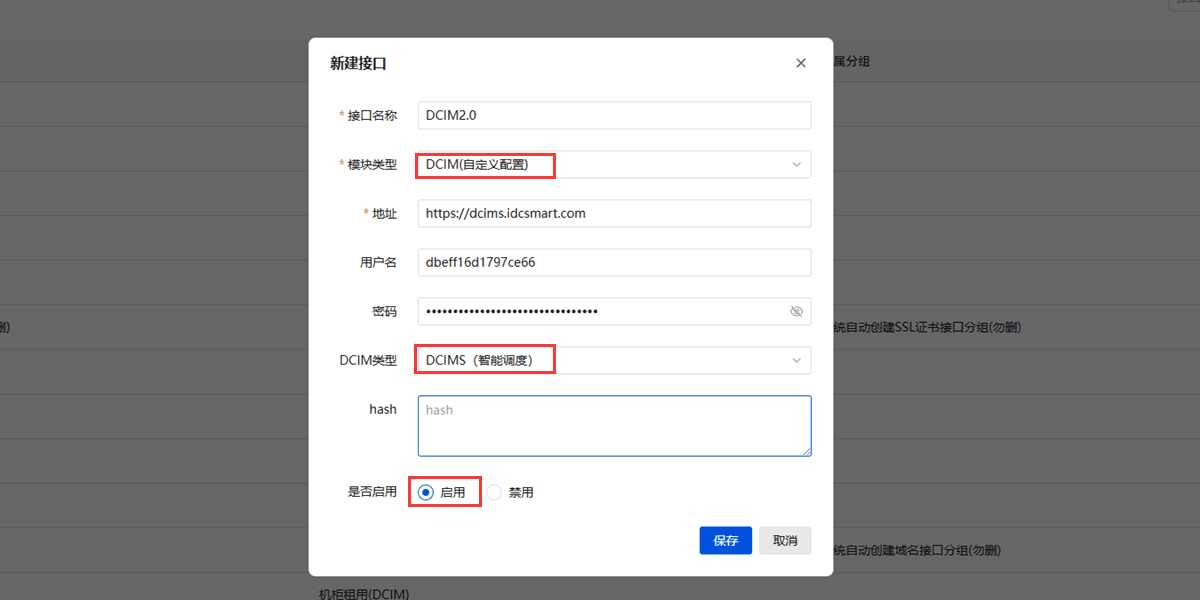The image size is (1200, 600).
Task: Close the 新建接口 dialog with the X icon
Action: click(801, 63)
